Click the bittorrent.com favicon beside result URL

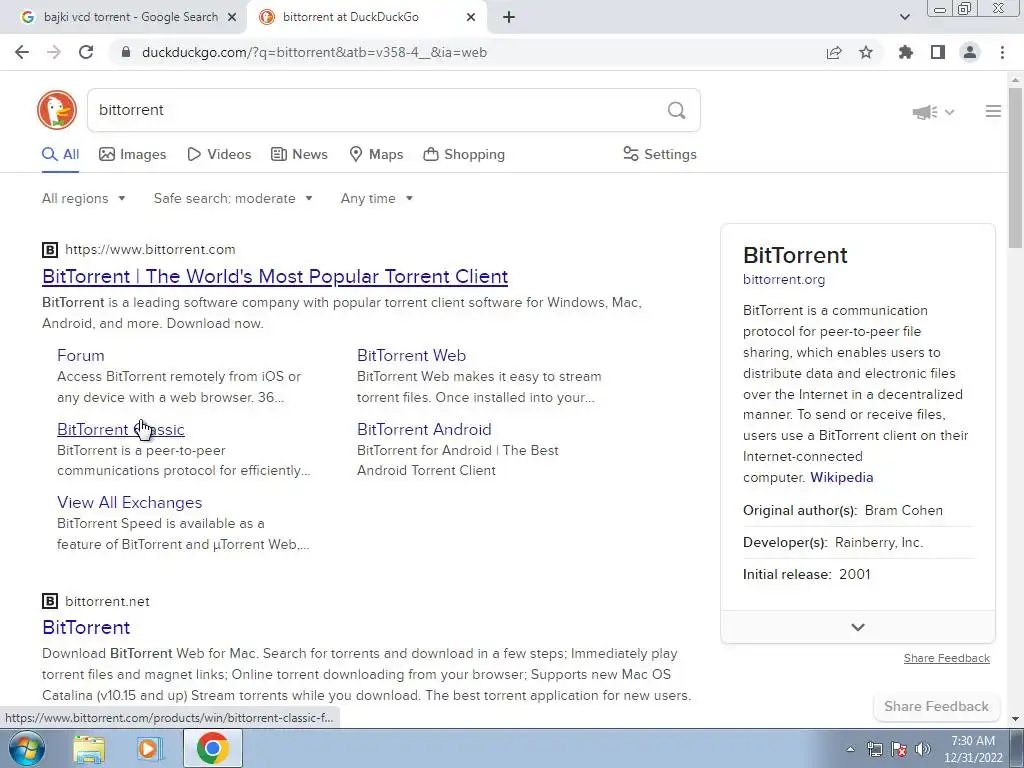pyautogui.click(x=50, y=249)
